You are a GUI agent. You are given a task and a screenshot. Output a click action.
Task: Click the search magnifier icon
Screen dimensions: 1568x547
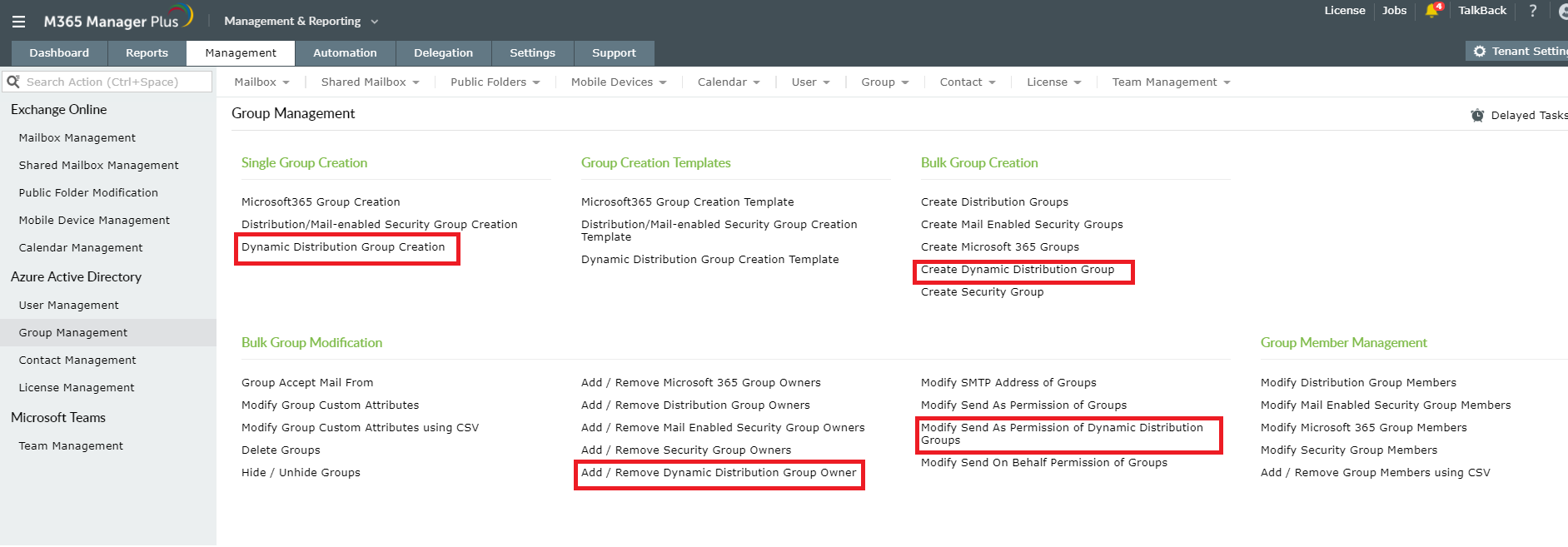tap(13, 82)
